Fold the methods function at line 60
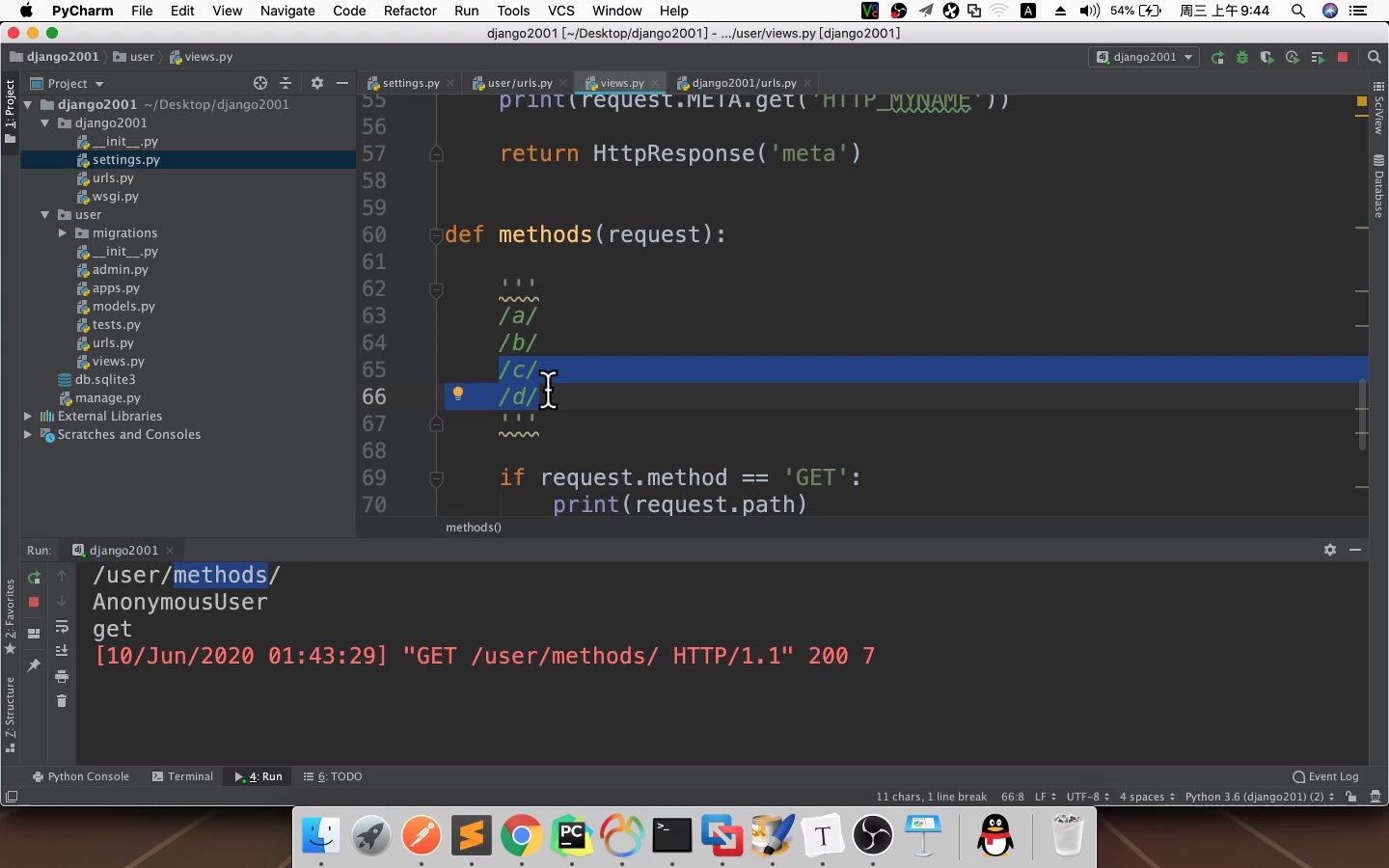The height and width of the screenshot is (868, 1389). (x=436, y=234)
